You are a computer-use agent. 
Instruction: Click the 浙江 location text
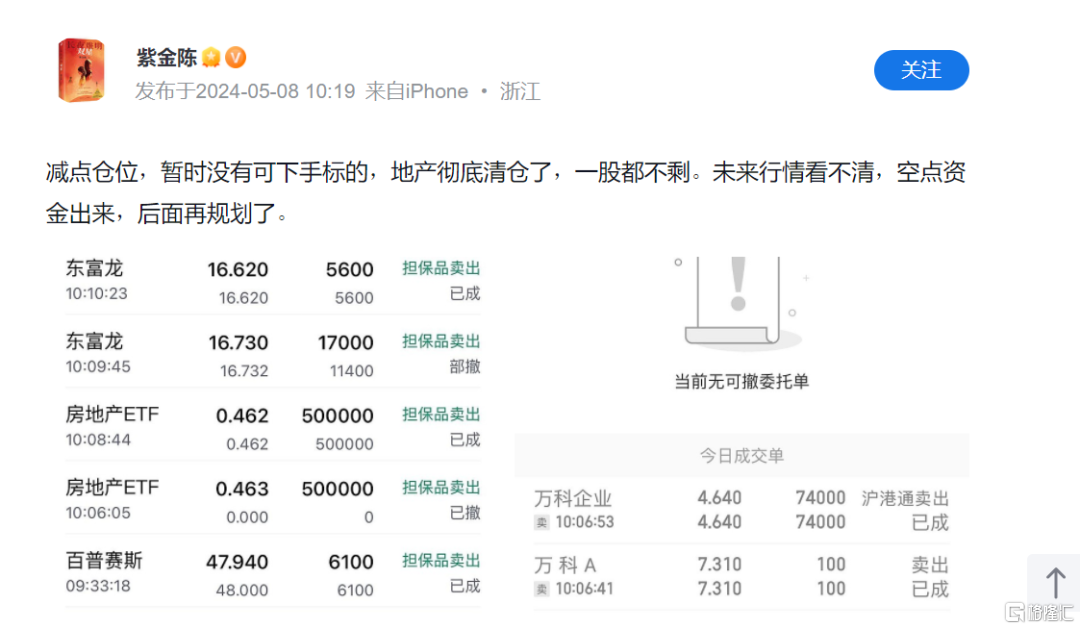(520, 92)
